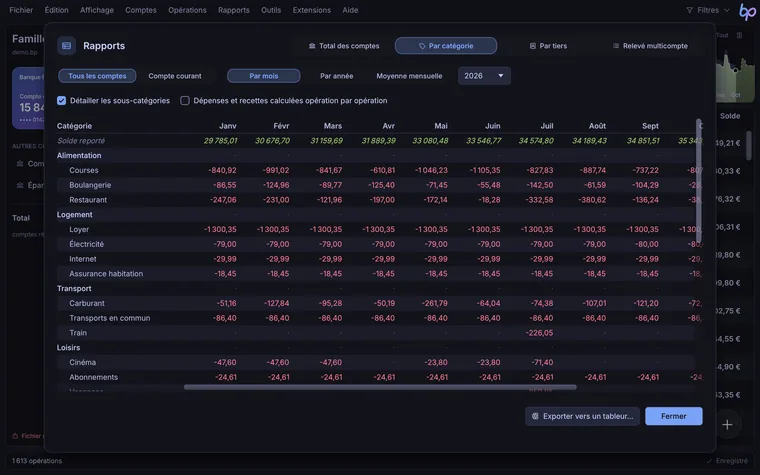
Task: Click the Enregistré status indicator
Action: [x=728, y=461]
